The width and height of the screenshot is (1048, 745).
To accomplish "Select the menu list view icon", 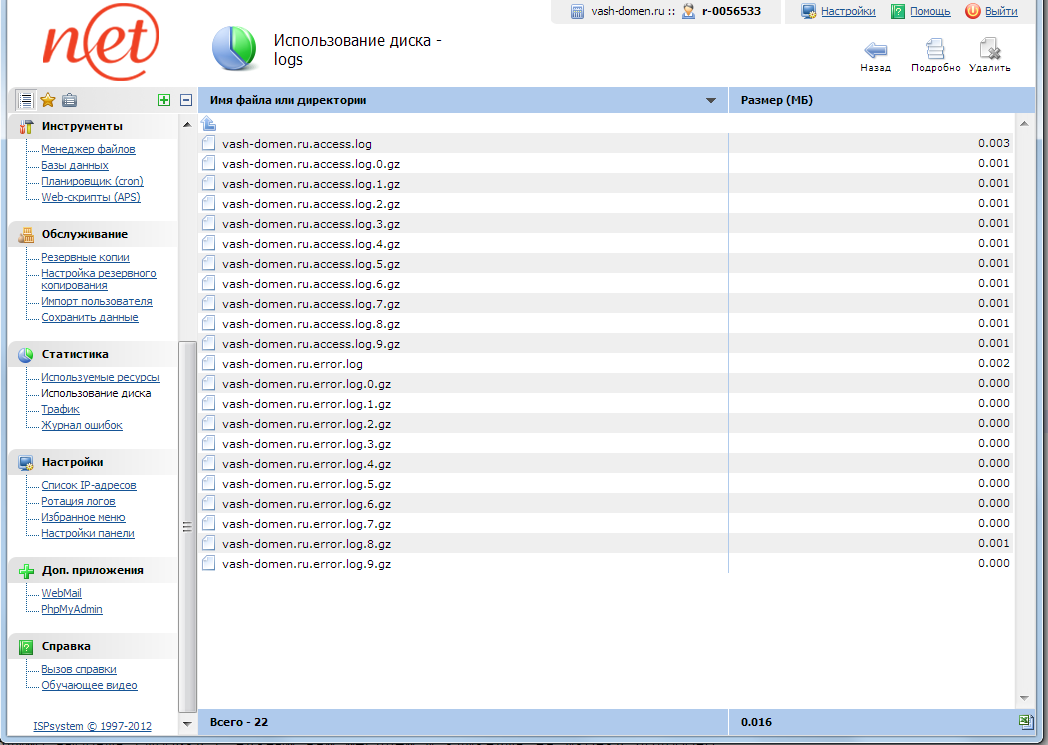I will pyautogui.click(x=25, y=100).
